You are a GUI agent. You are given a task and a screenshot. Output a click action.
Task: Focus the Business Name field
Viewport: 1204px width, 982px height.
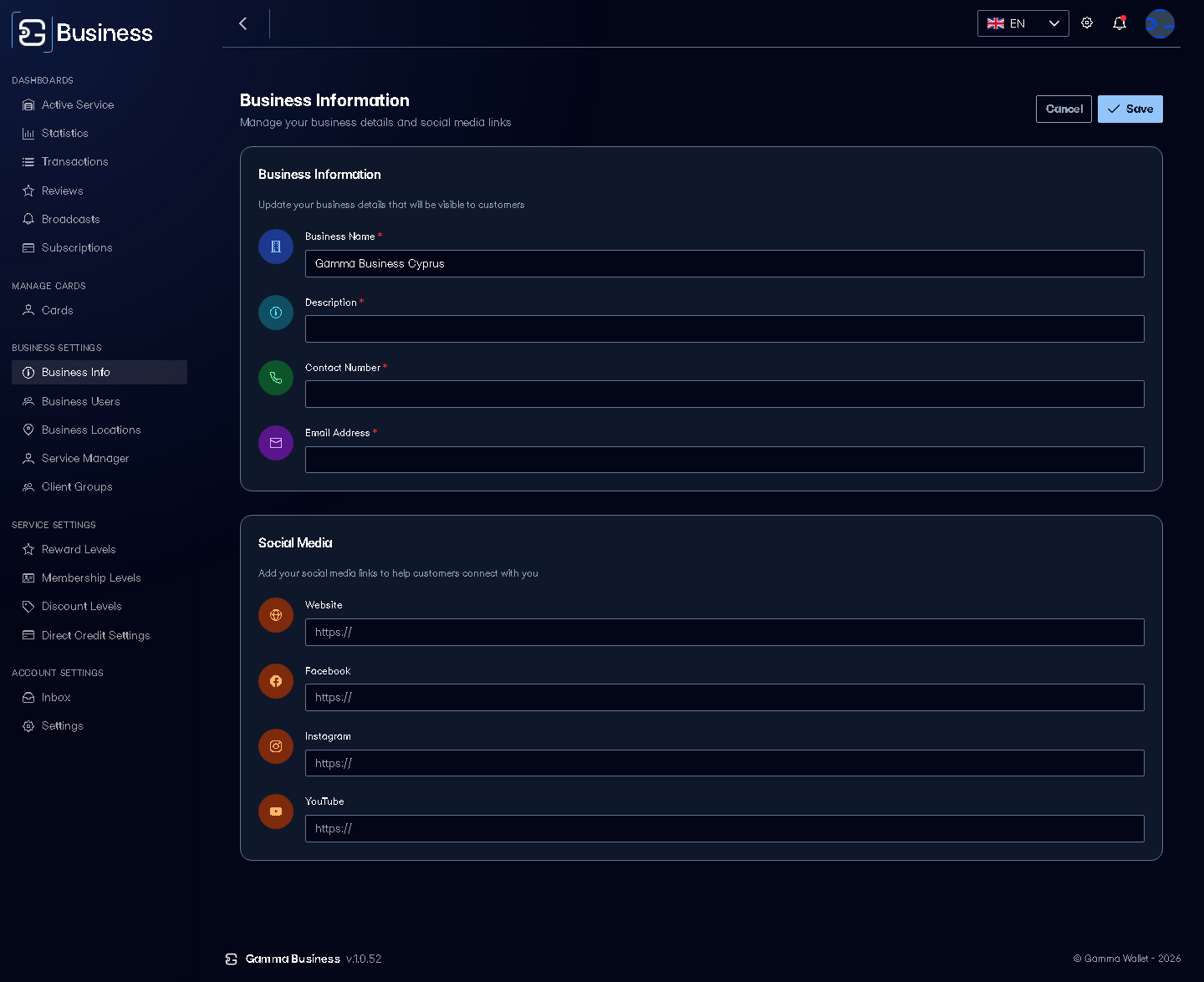pos(725,263)
